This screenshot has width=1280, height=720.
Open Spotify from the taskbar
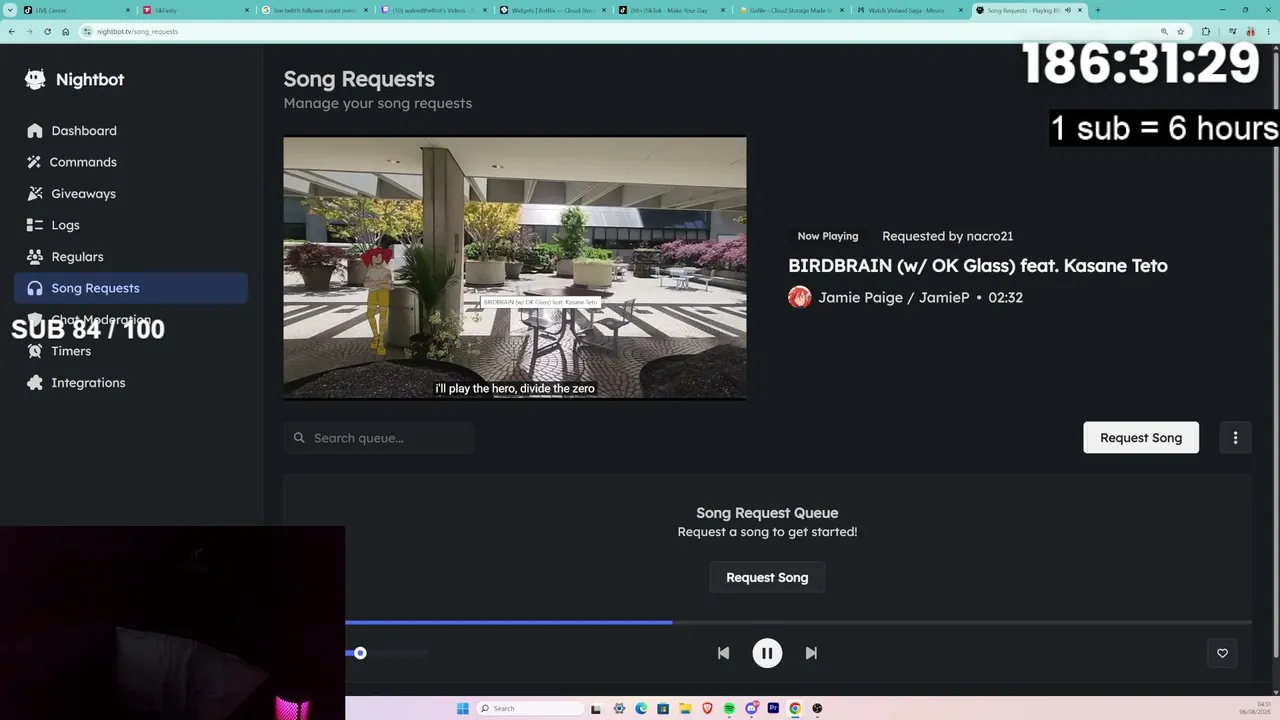pyautogui.click(x=729, y=708)
